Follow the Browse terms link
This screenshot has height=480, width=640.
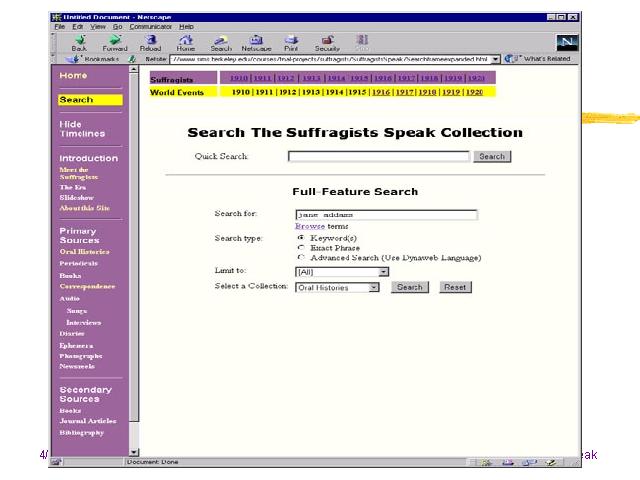[x=310, y=226]
